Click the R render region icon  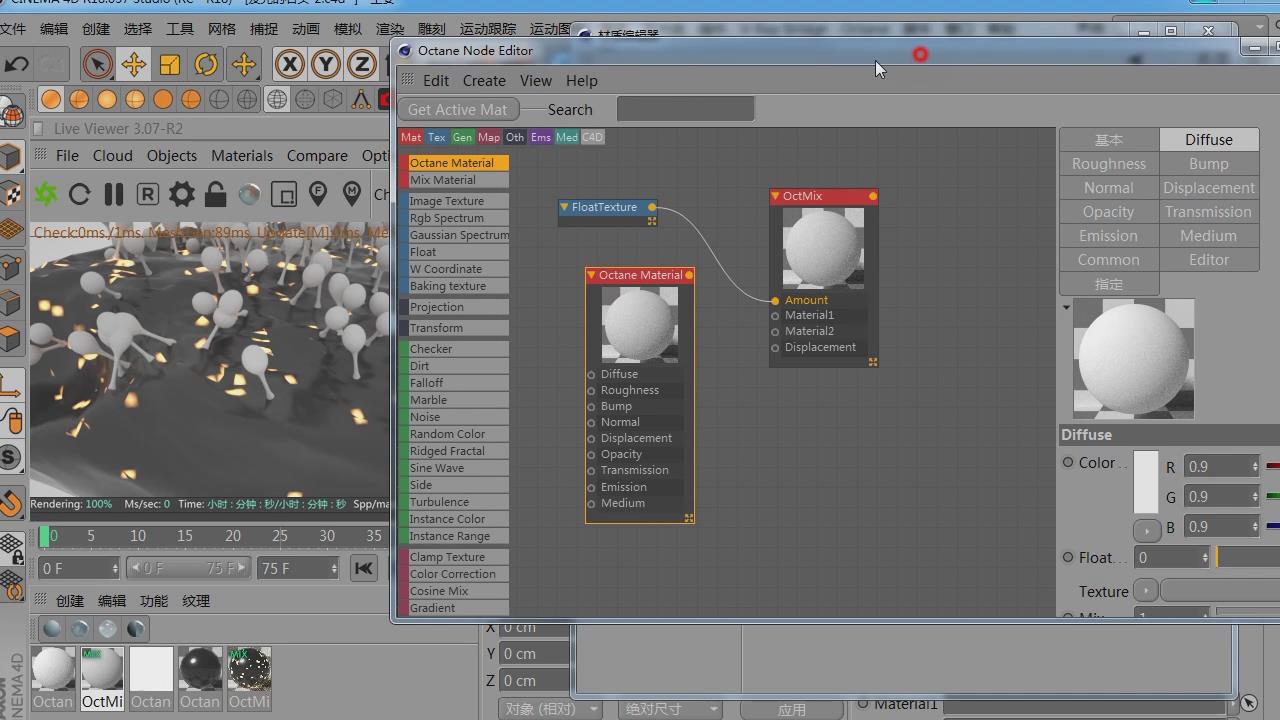(x=148, y=194)
